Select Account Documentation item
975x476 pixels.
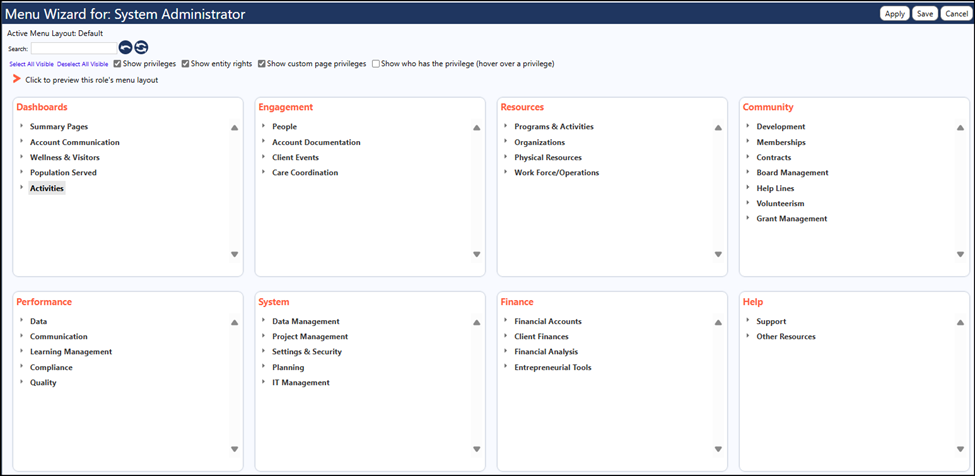(317, 142)
